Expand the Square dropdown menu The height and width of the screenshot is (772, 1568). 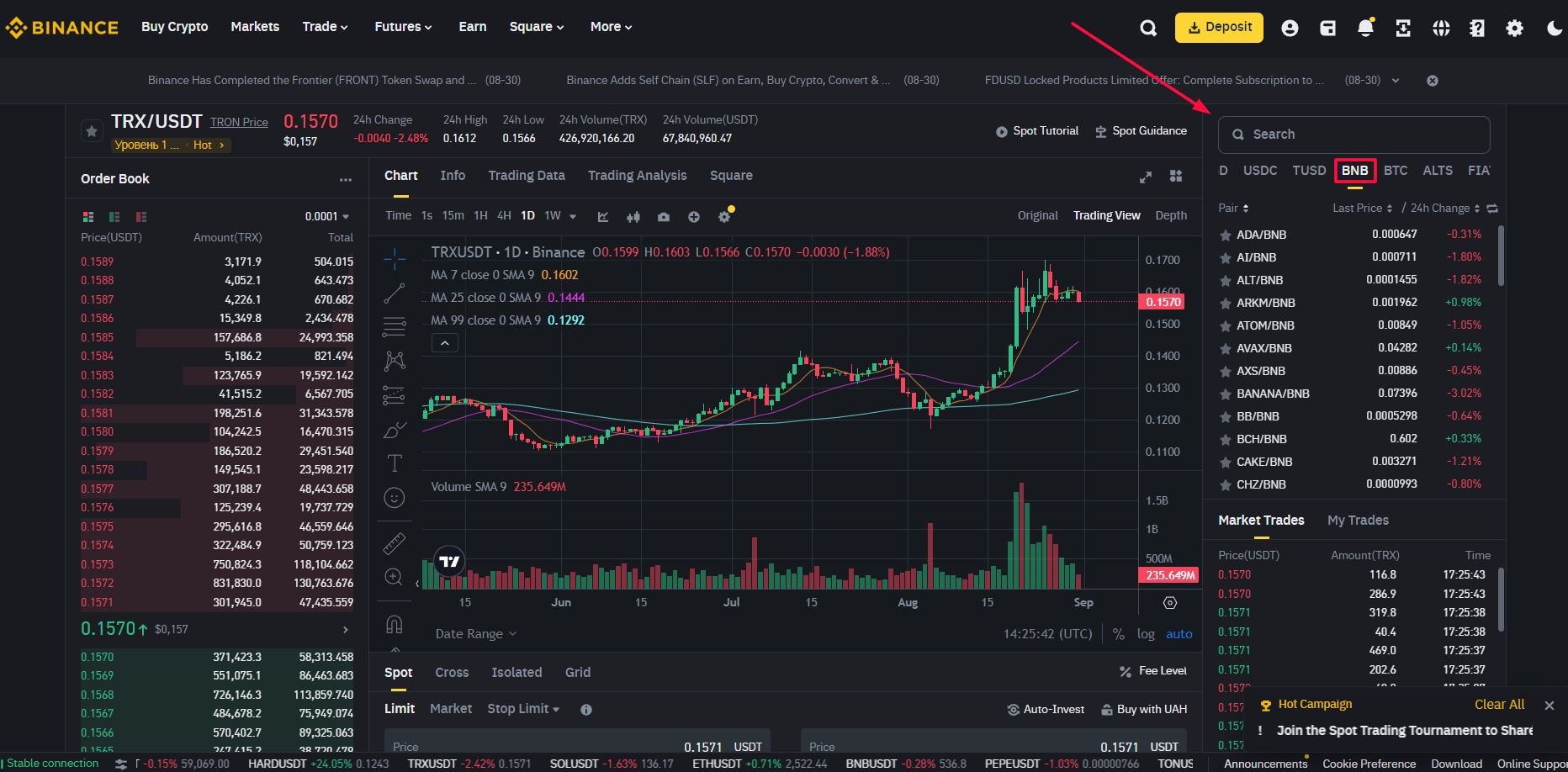[536, 27]
